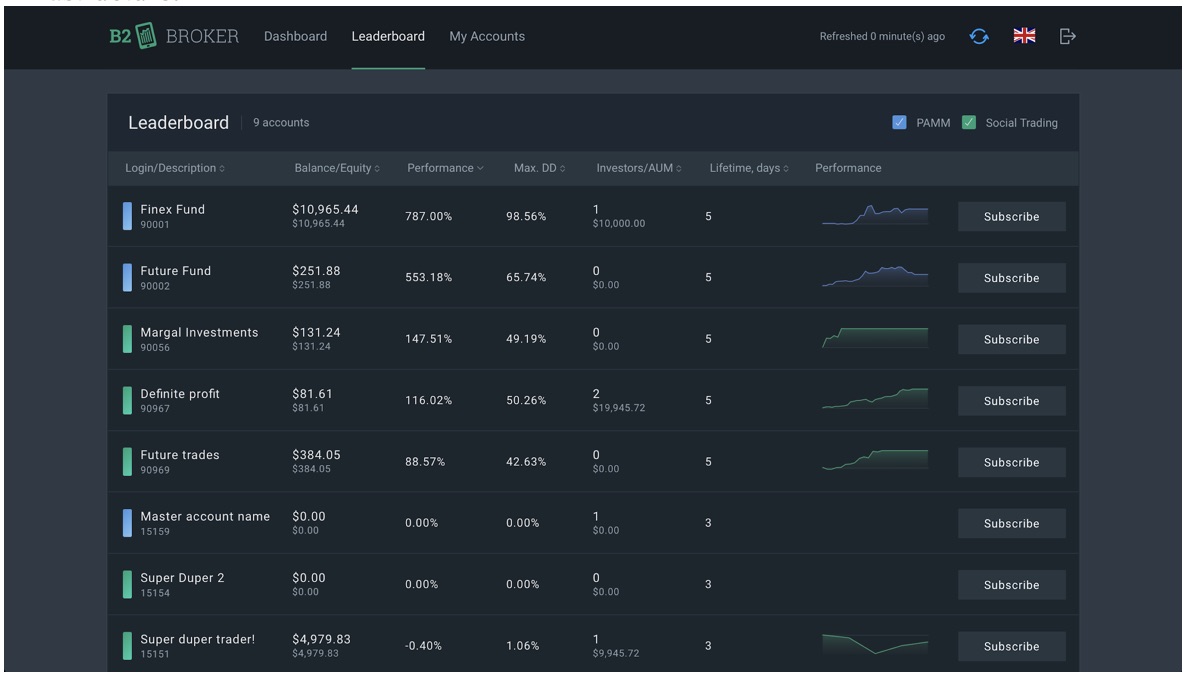
Task: Sort by Max. DD column
Action: [539, 168]
